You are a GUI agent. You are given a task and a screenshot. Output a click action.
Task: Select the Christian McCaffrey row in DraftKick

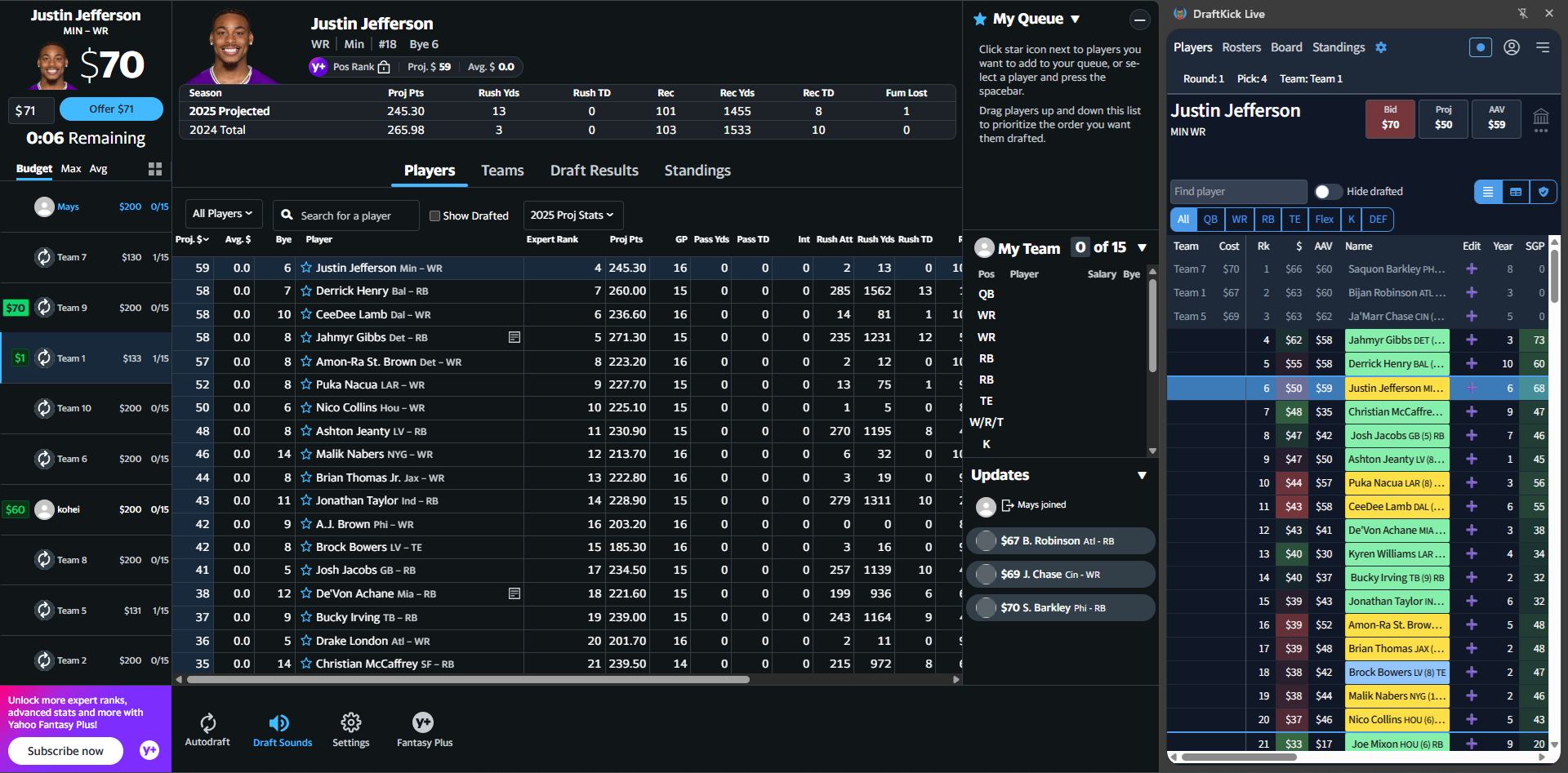[1359, 412]
